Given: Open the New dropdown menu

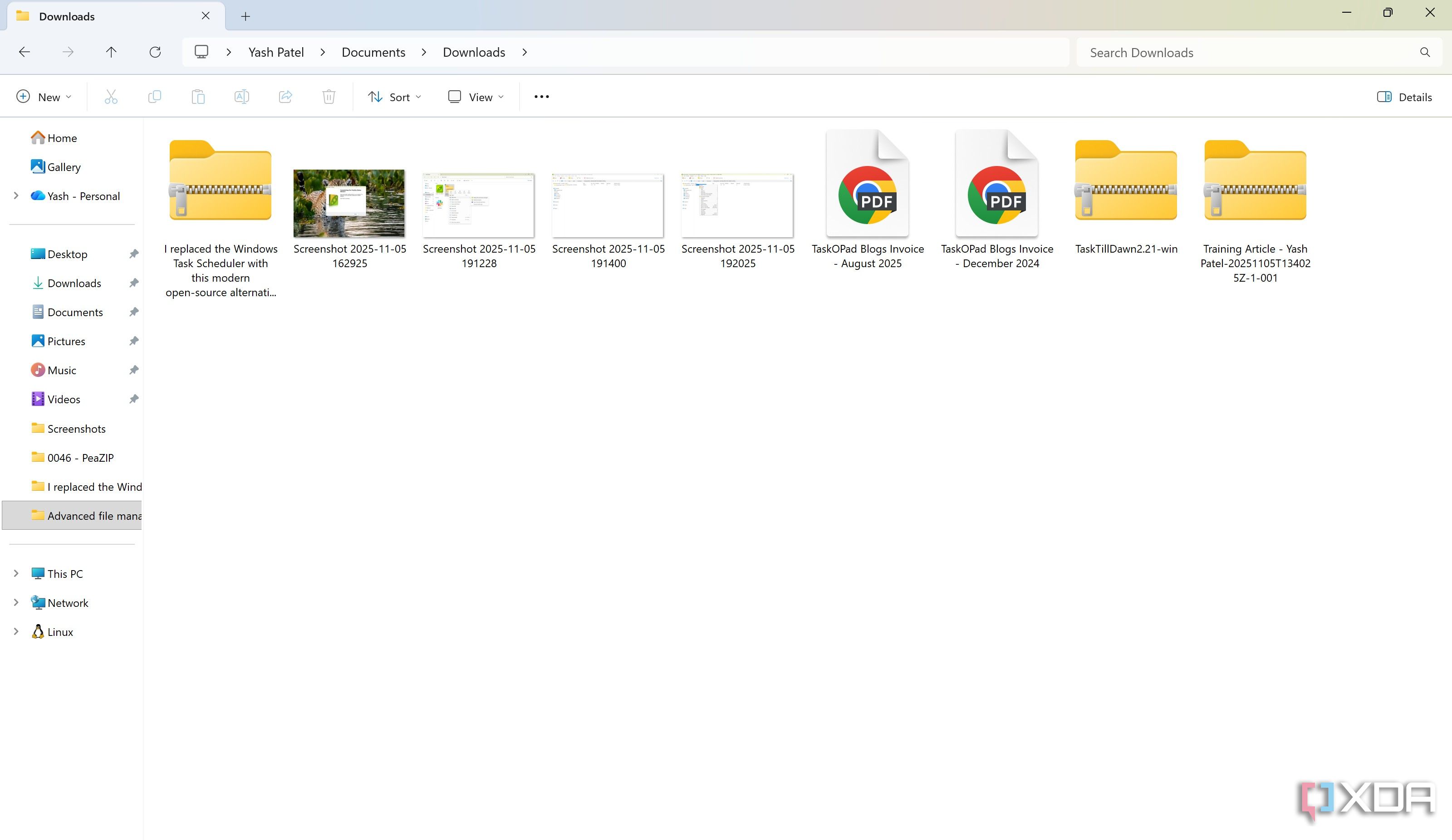Looking at the screenshot, I should click(44, 97).
